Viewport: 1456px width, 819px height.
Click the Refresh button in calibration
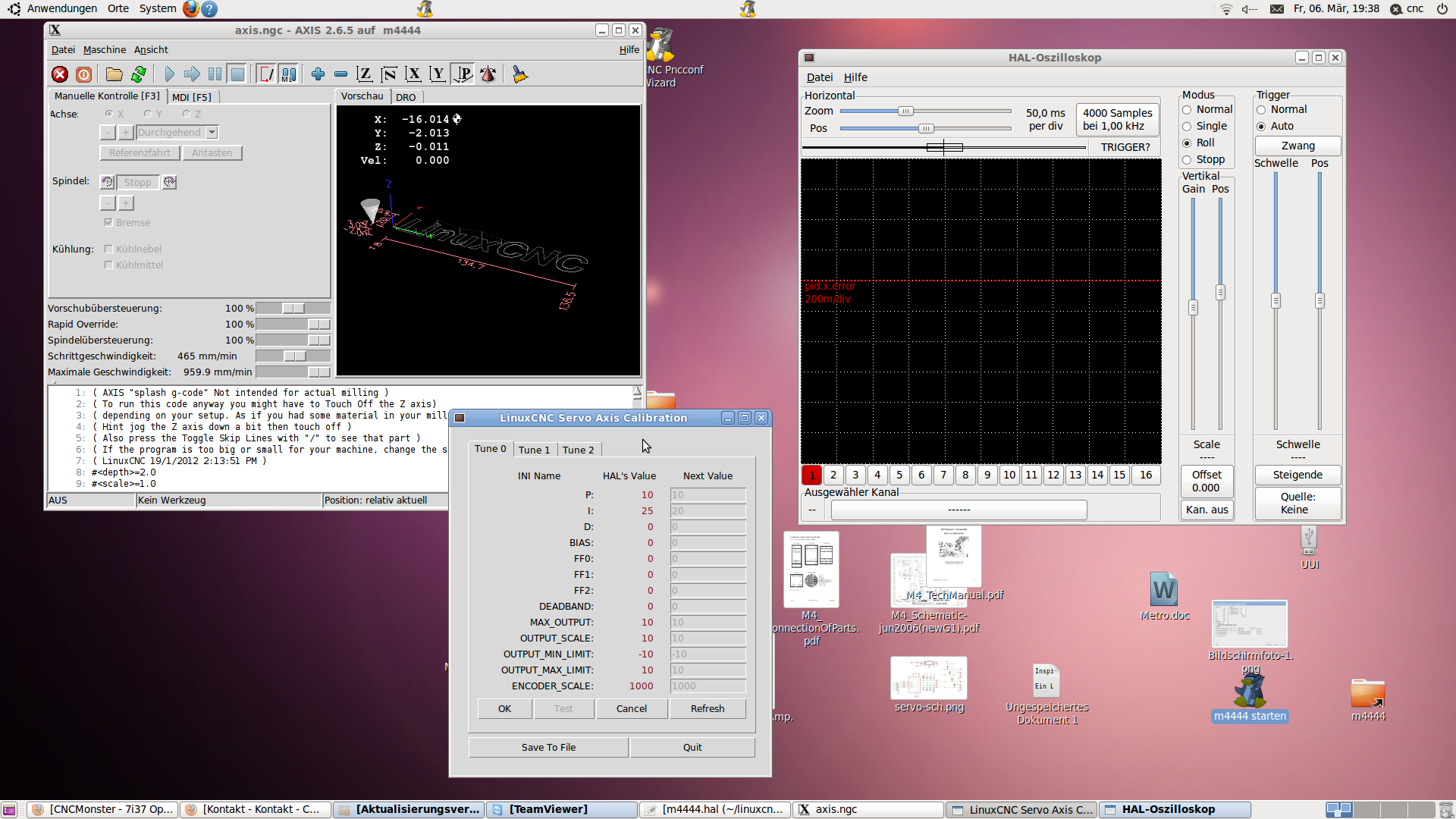click(708, 709)
